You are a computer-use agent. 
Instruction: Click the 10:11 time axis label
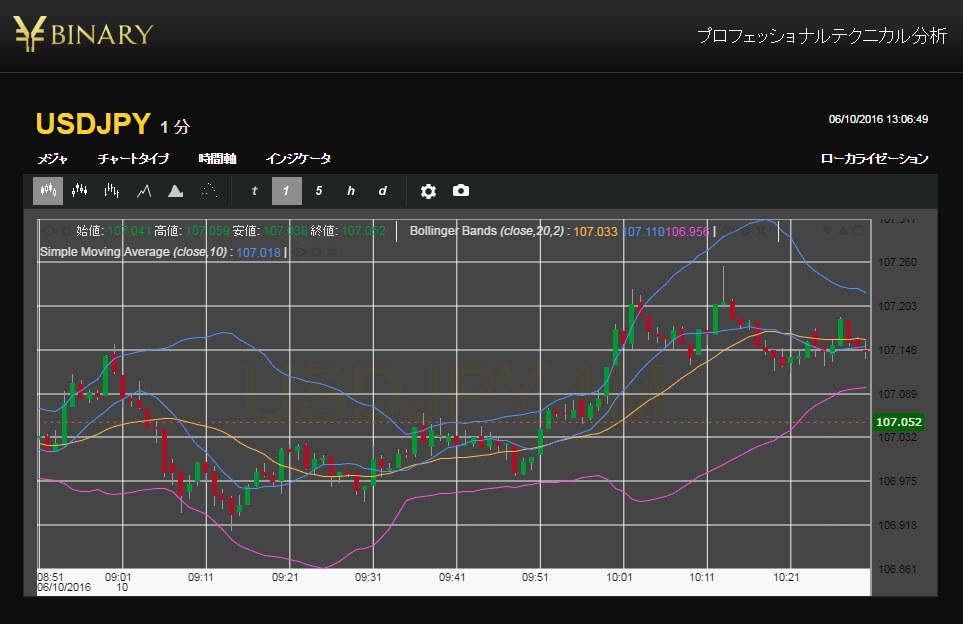point(702,577)
